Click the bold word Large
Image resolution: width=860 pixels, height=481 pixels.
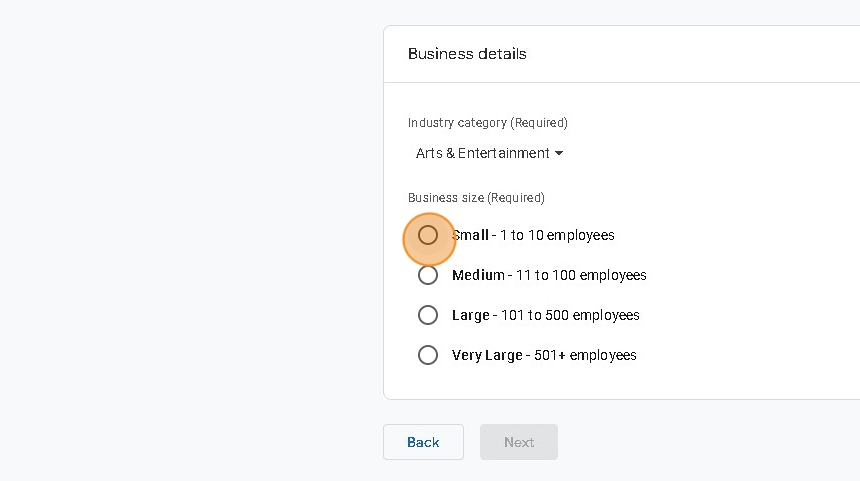pos(471,315)
